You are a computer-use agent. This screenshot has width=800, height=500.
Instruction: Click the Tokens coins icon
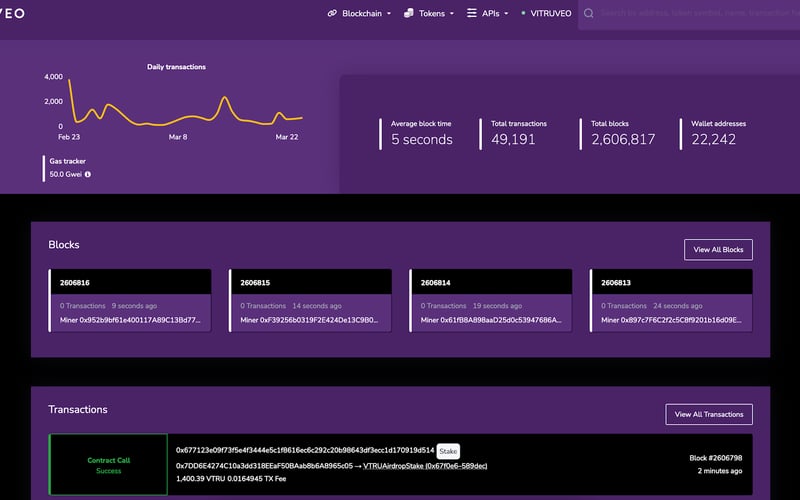409,13
